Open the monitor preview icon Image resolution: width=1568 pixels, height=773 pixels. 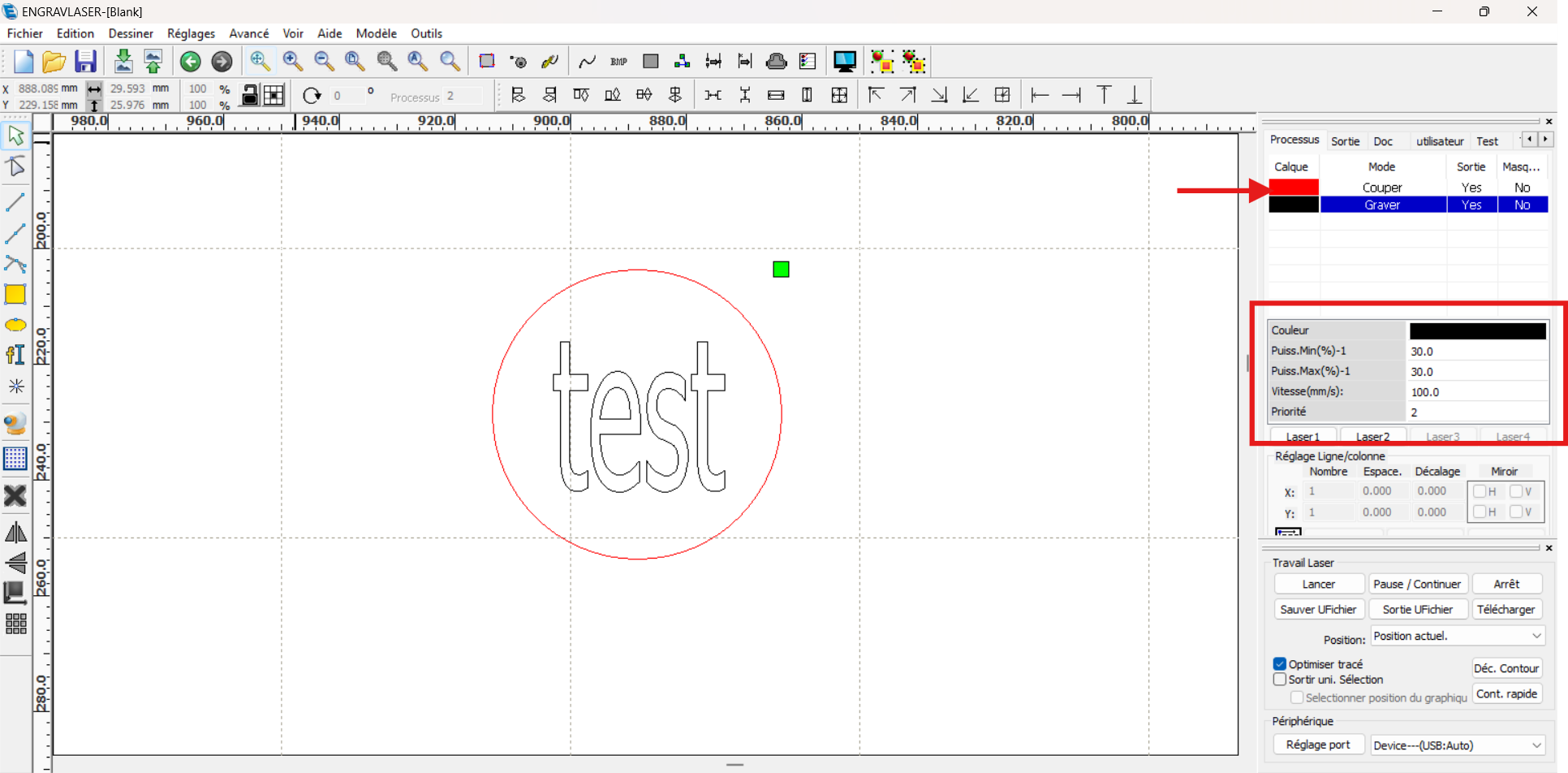click(x=844, y=62)
